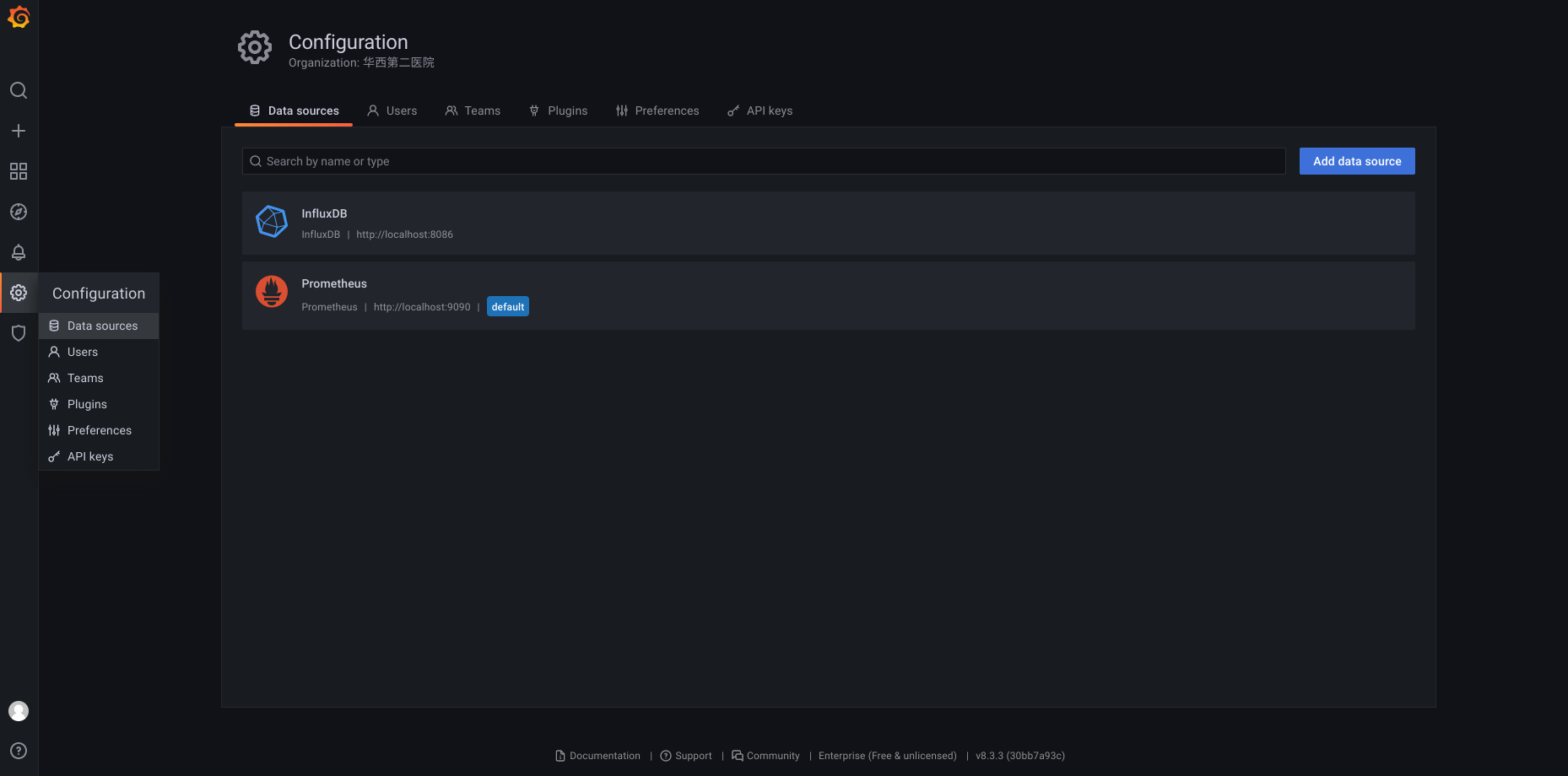Click the Grafana logo home icon
The image size is (1568, 776).
coord(19,18)
